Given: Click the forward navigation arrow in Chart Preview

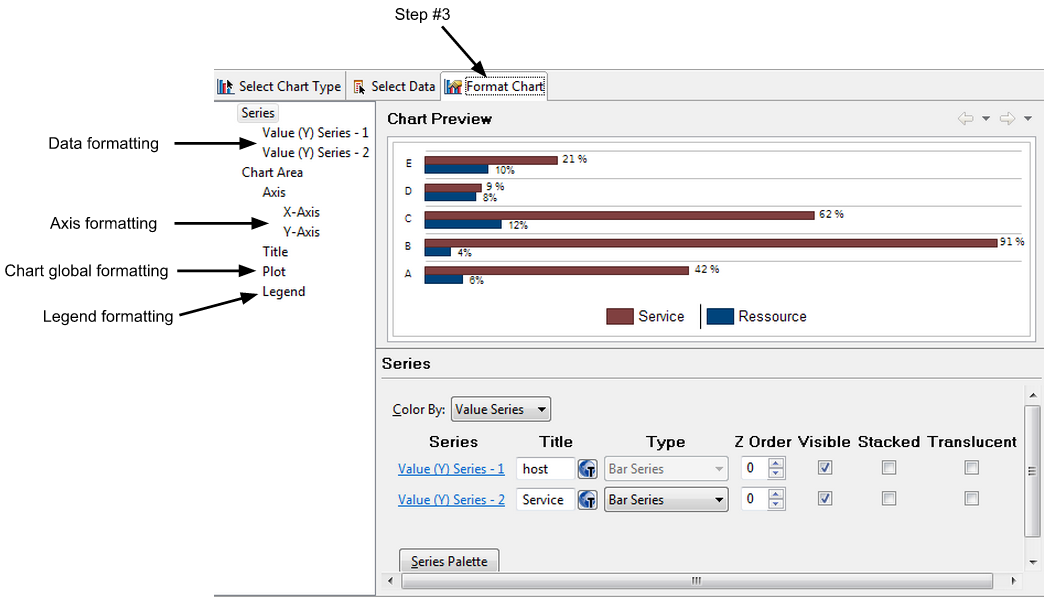Looking at the screenshot, I should click(x=1007, y=119).
